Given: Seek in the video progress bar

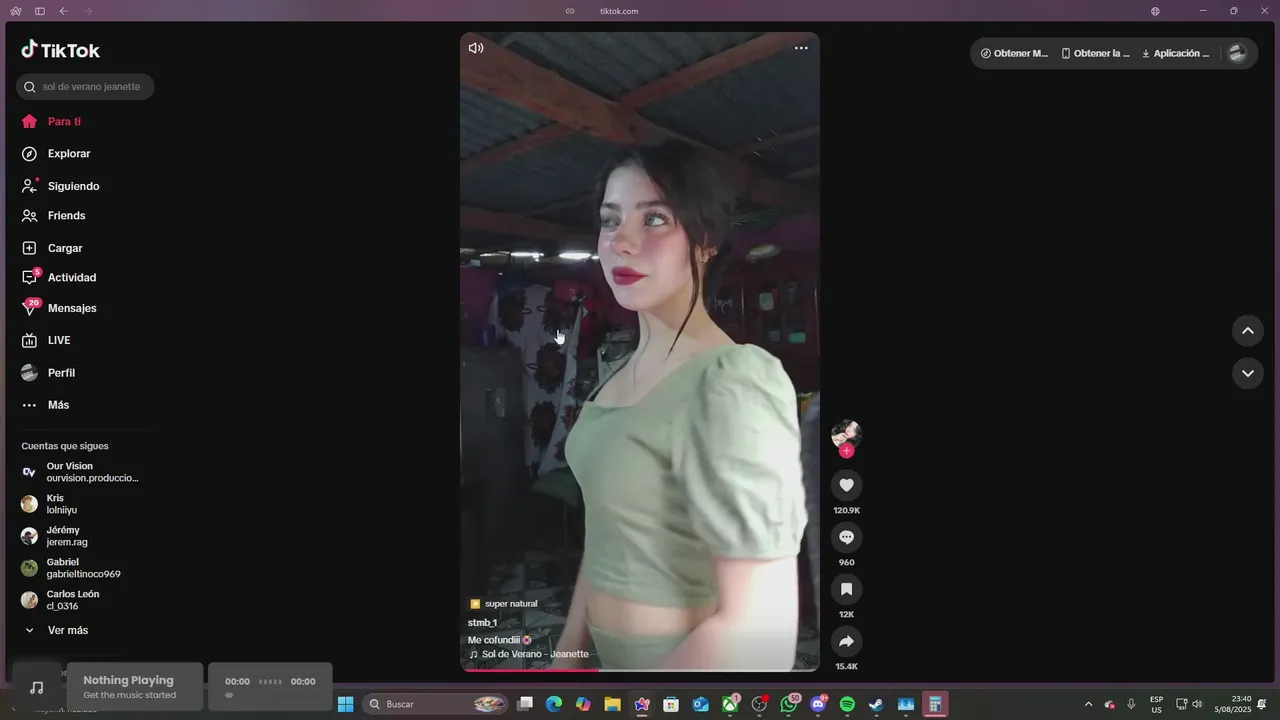Looking at the screenshot, I should 640,670.
